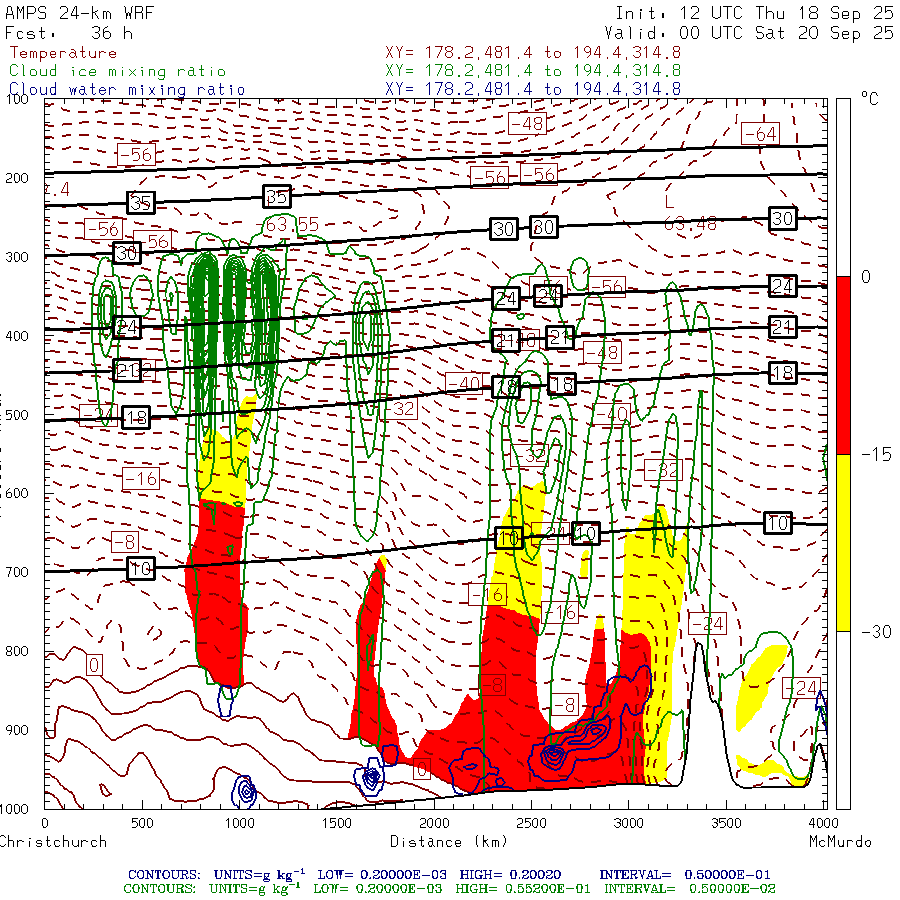Click the "2000" distance axis tick label
Screen dimensions: 900x900
point(434,823)
